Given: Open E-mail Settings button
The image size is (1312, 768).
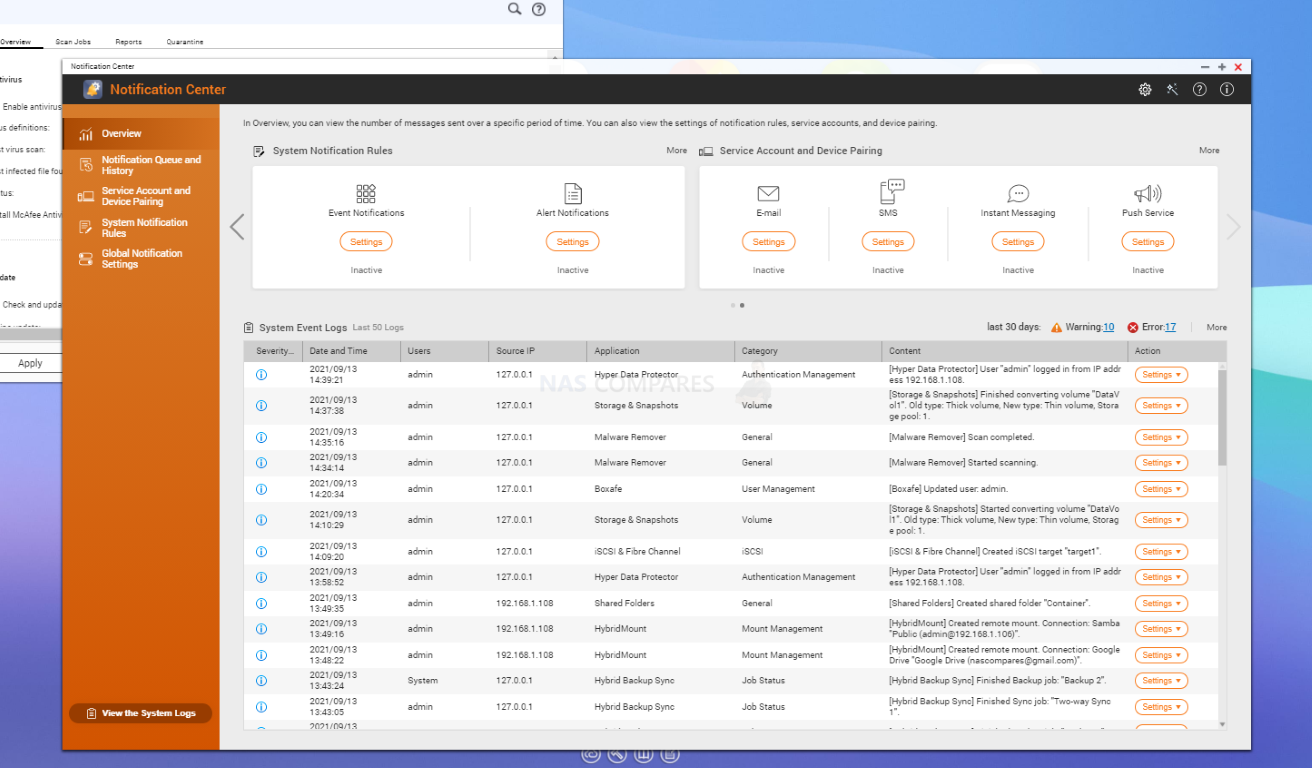Looking at the screenshot, I should (x=768, y=242).
